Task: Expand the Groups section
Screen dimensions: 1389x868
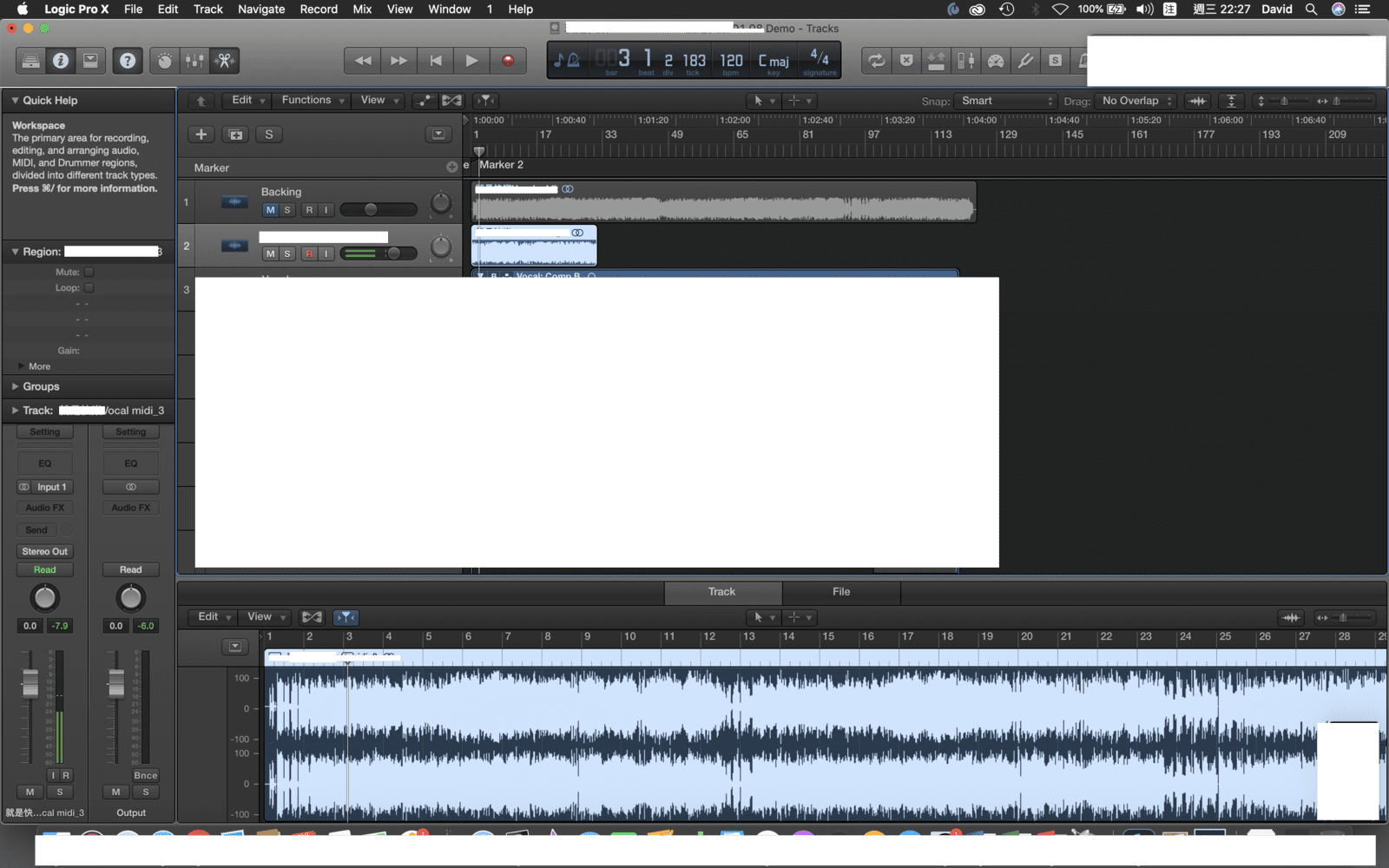Action: pos(15,386)
